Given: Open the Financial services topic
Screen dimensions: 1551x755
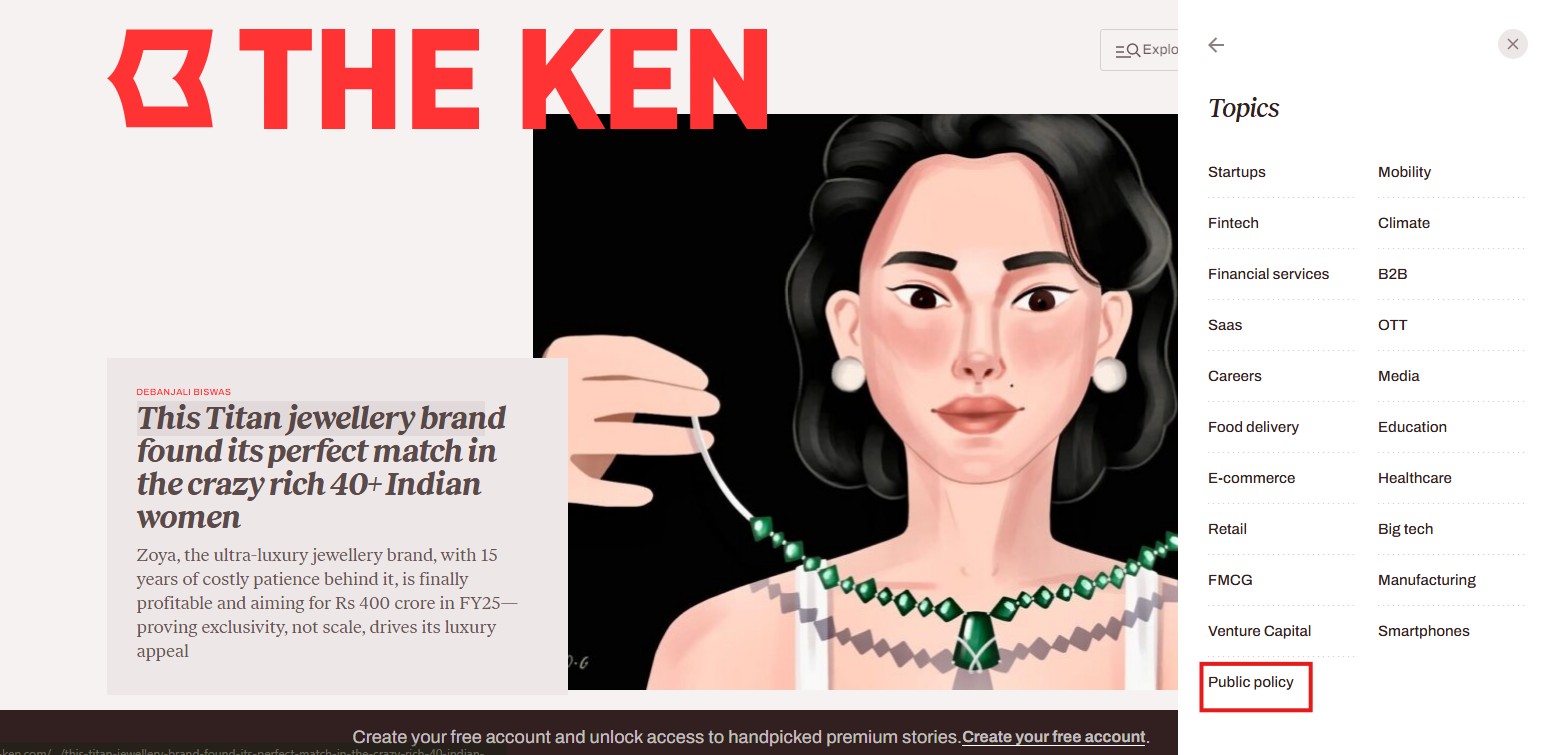Looking at the screenshot, I should point(1268,274).
